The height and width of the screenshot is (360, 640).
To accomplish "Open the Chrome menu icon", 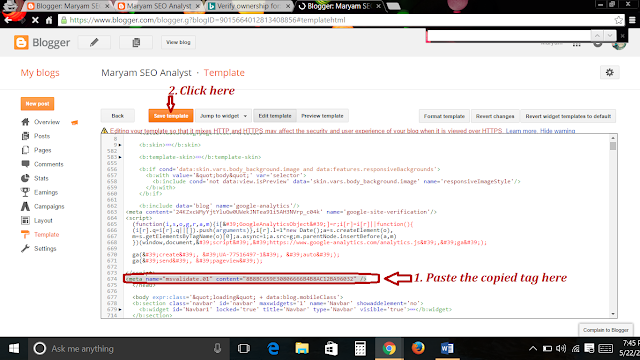I will pyautogui.click(x=632, y=20).
